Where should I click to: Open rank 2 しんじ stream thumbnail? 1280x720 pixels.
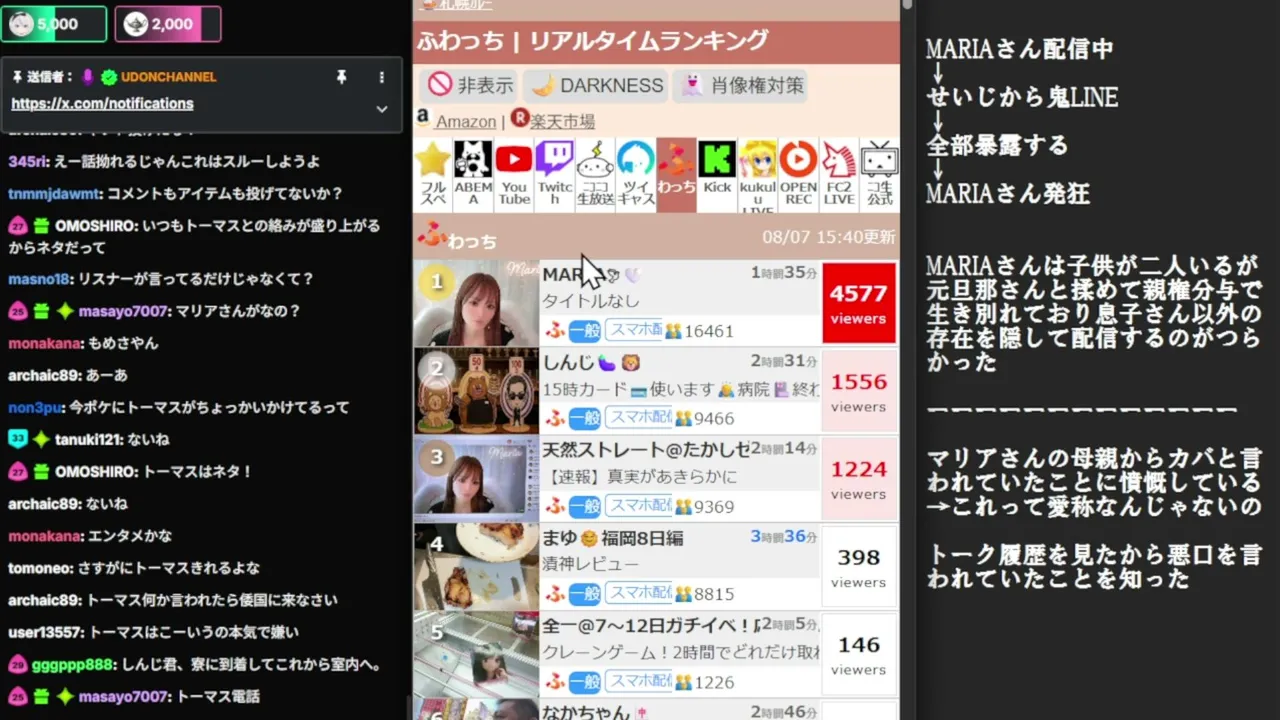477,391
